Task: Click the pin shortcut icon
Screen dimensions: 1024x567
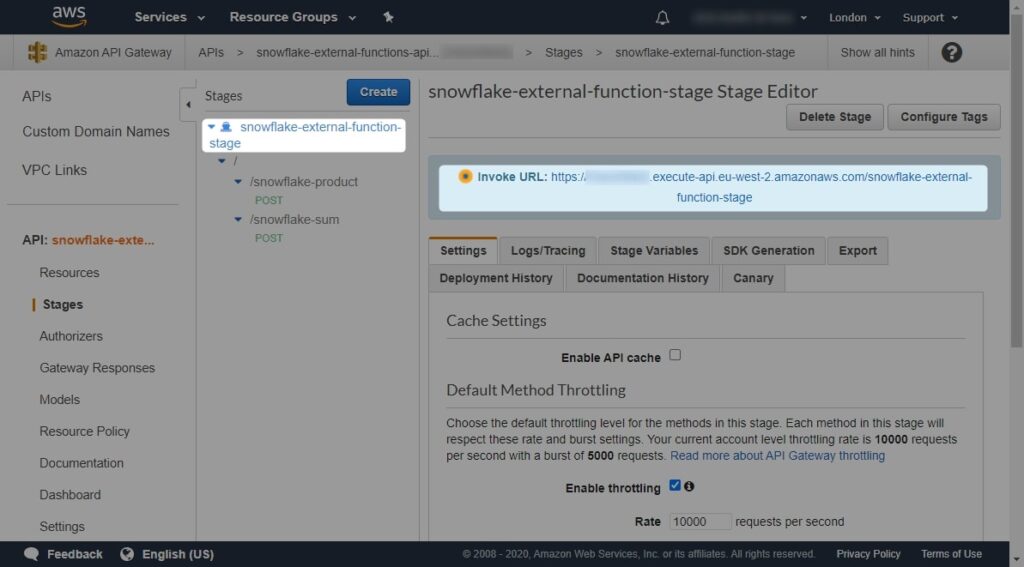Action: (x=388, y=17)
